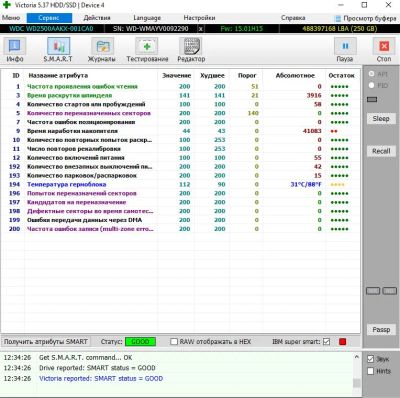Click the red Стоп stop icon
The image size is (400, 398).
(x=384, y=50)
